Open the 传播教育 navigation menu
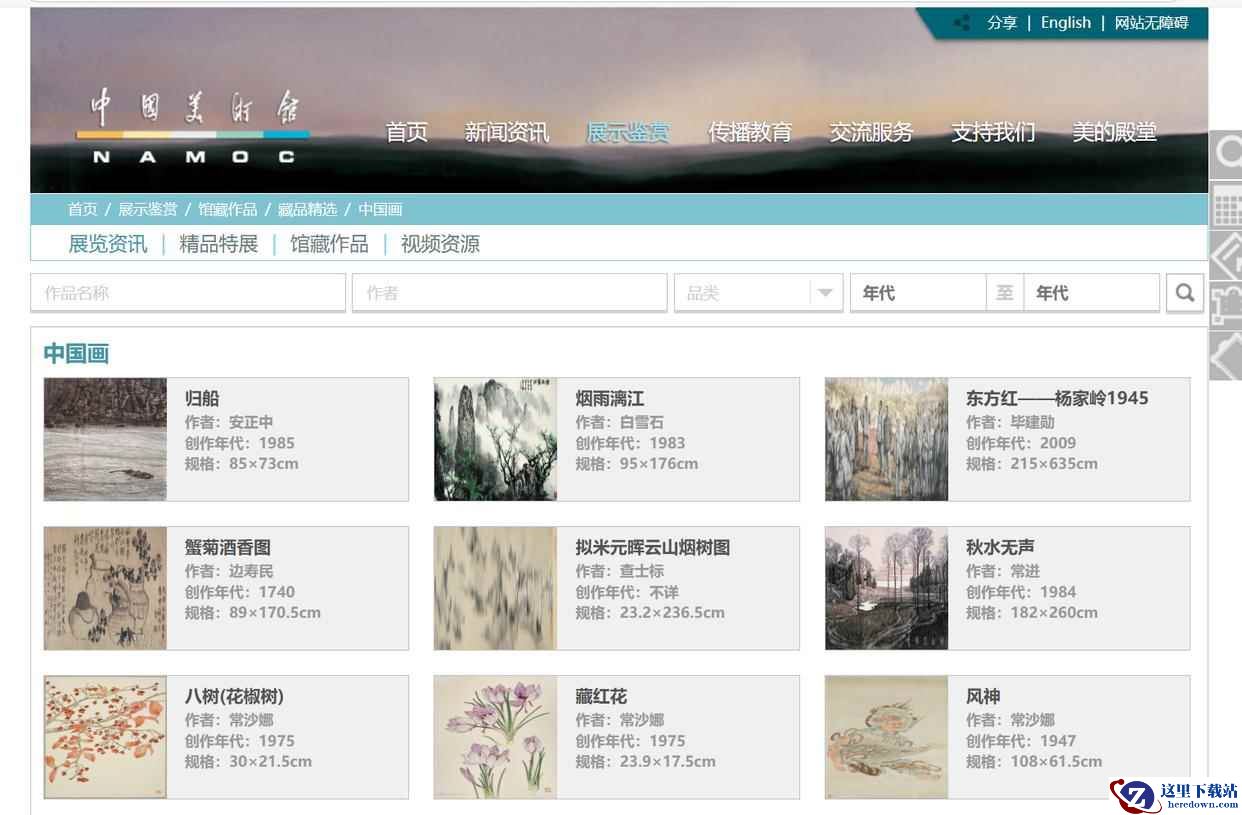1242x815 pixels. 750,132
